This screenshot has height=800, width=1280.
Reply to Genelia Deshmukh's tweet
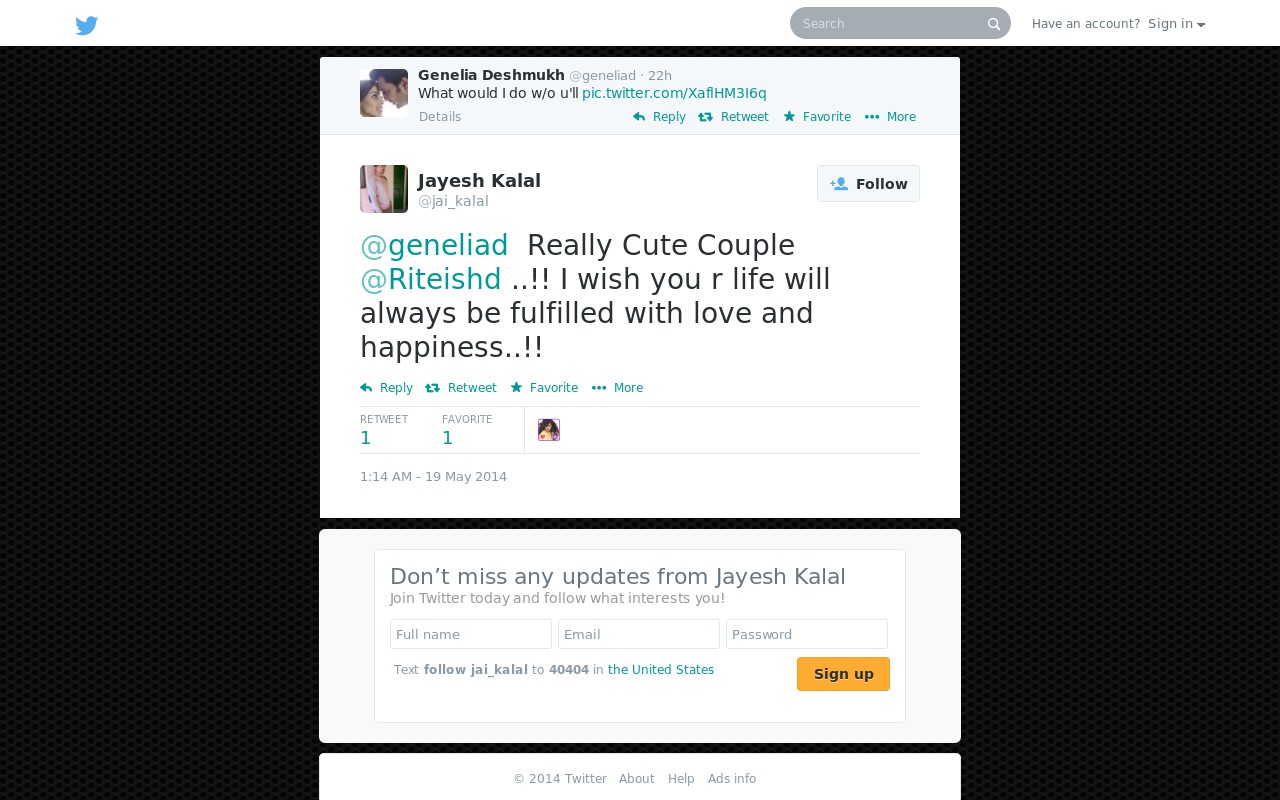[x=659, y=117]
